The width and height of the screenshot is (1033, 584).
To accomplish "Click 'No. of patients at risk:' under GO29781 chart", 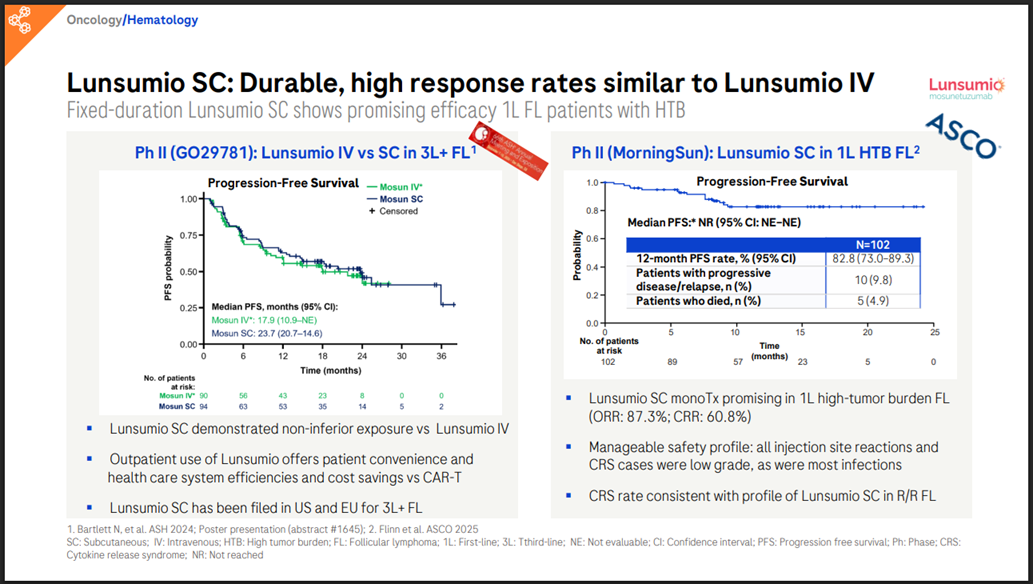I will point(169,382).
